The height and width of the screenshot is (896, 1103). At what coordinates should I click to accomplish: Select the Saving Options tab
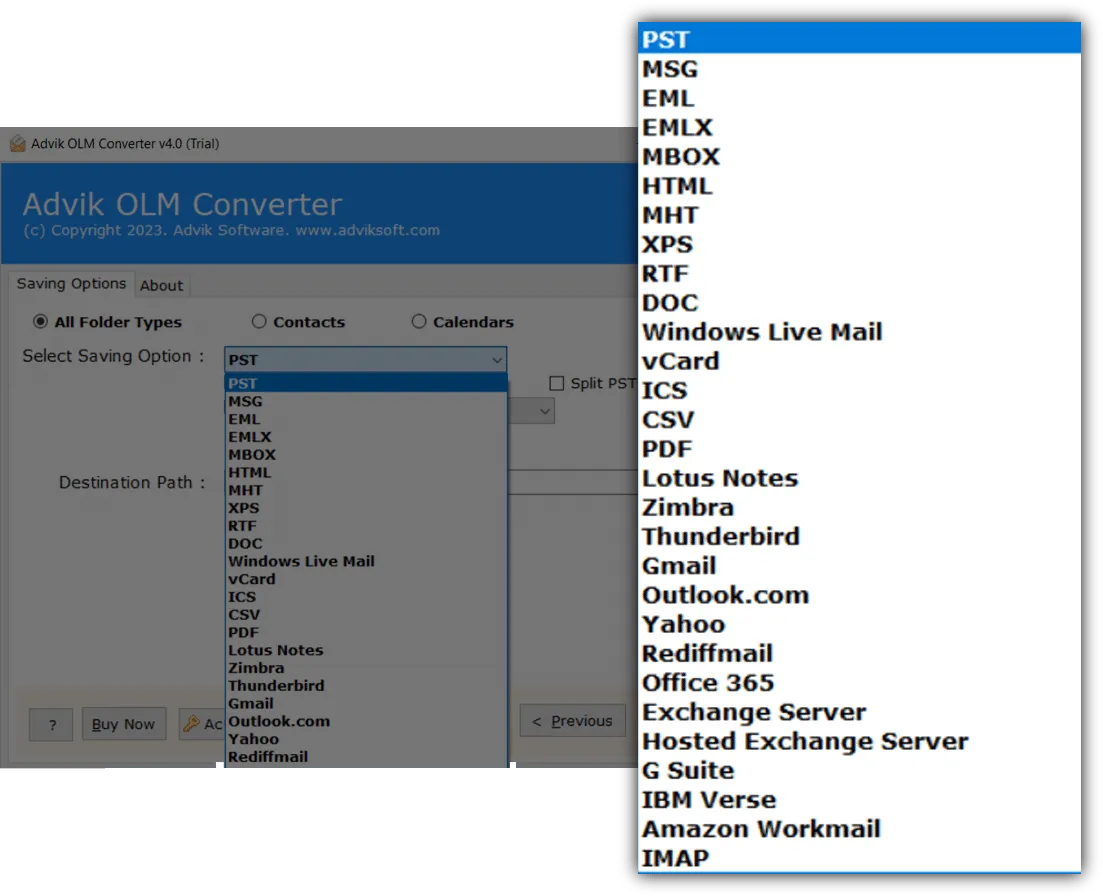point(71,284)
